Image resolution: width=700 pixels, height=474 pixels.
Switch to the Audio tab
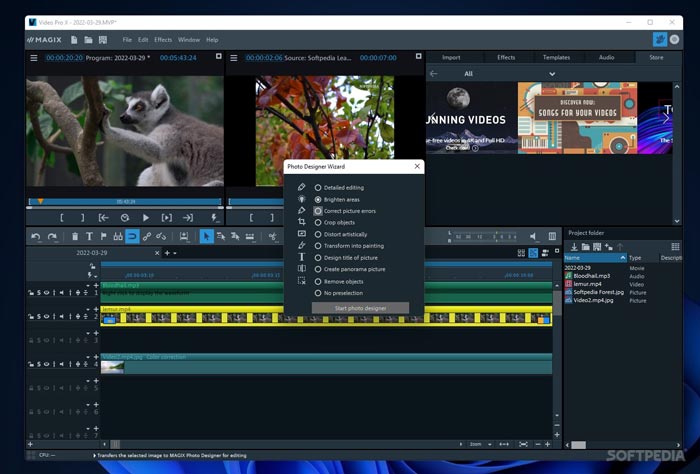[x=607, y=58]
